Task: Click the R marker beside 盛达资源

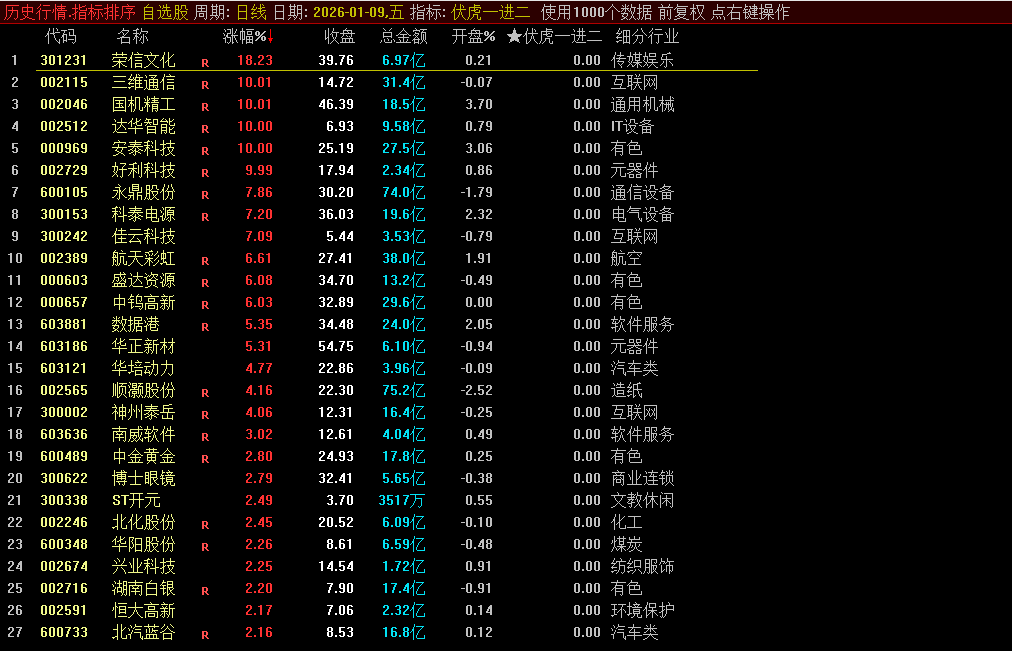Action: (x=205, y=283)
